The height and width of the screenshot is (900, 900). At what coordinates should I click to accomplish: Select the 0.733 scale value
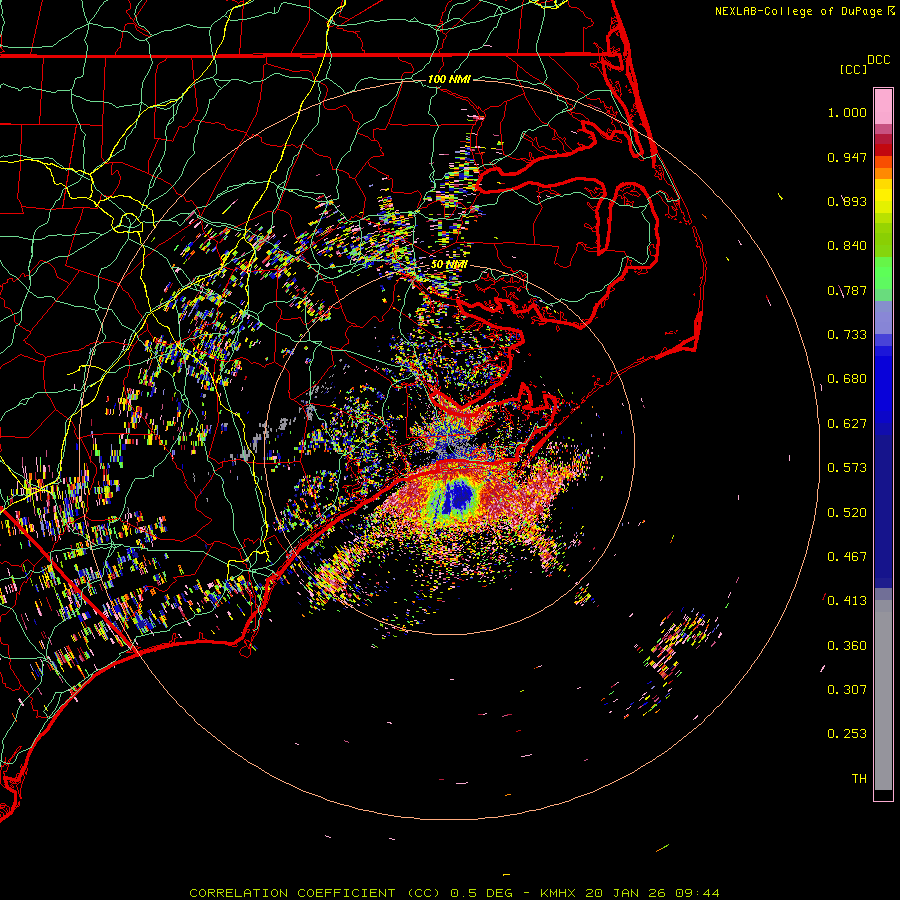(x=847, y=335)
